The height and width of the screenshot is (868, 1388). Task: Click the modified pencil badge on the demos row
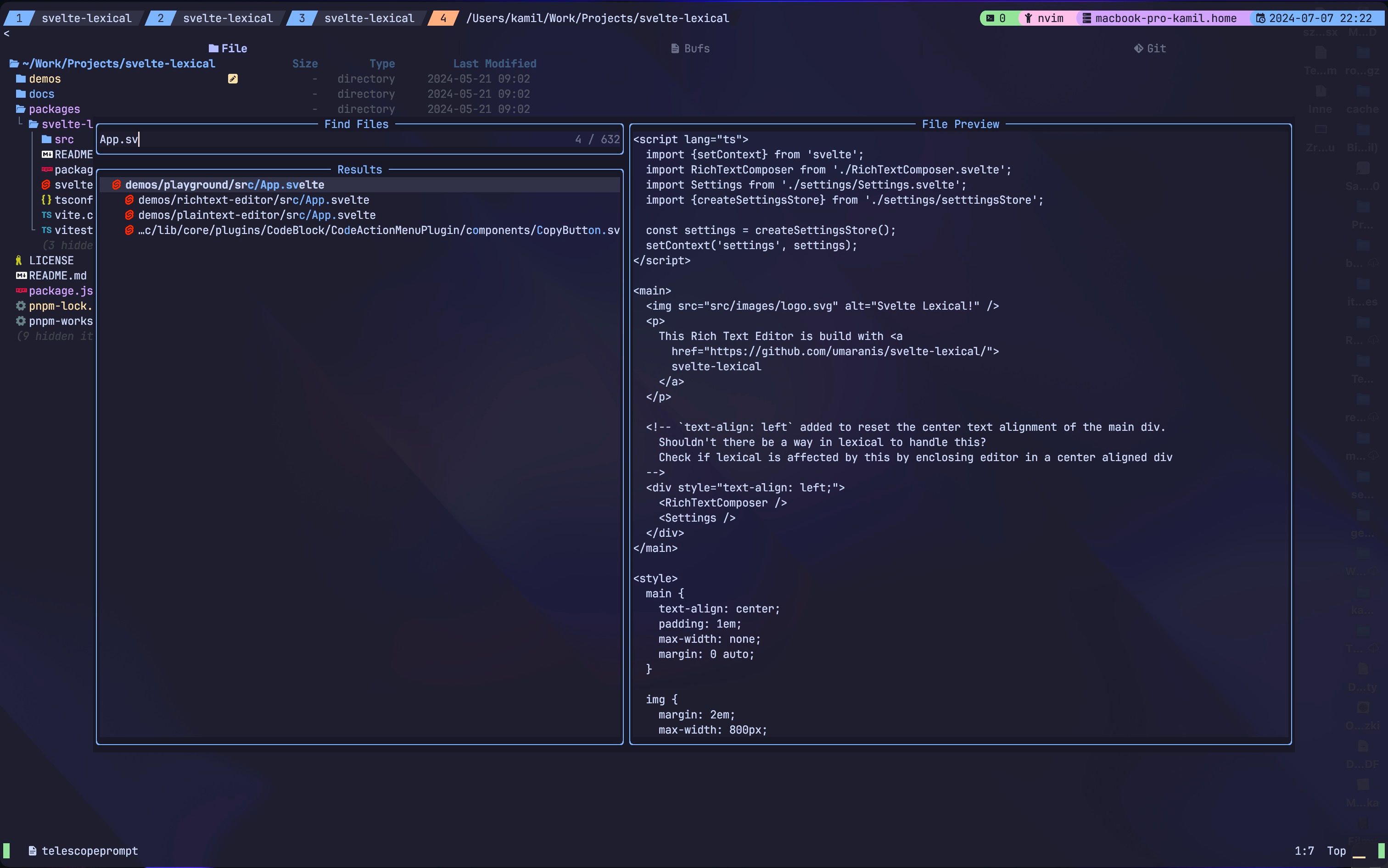tap(233, 78)
